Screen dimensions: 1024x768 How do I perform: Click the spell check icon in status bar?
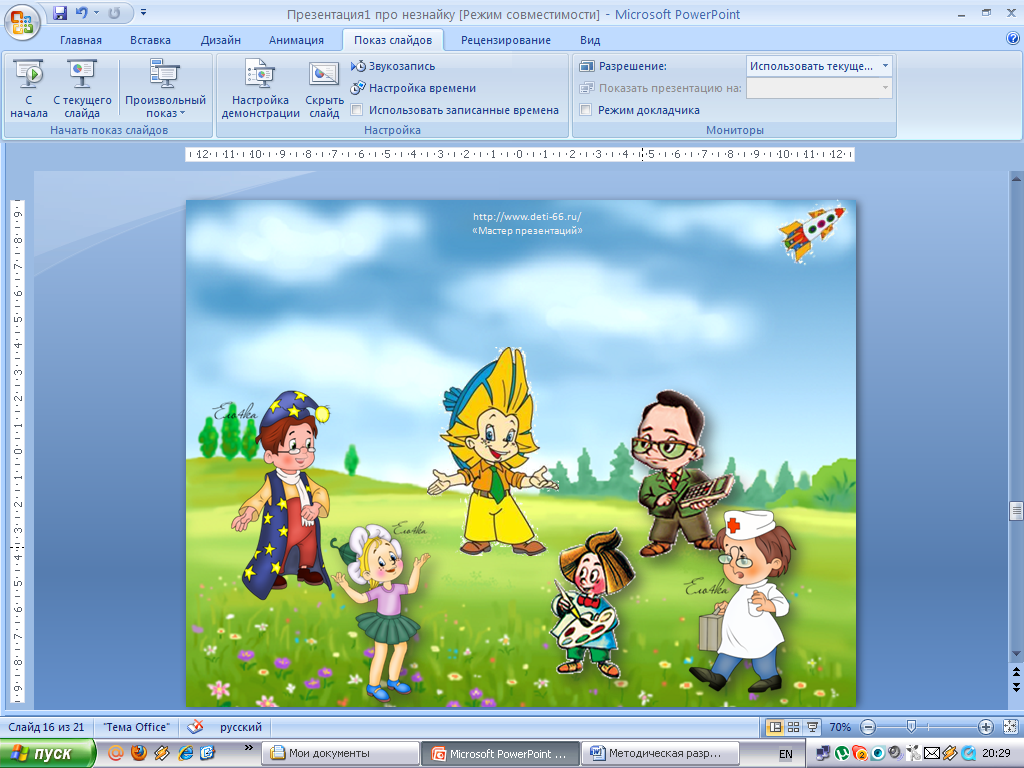(195, 727)
